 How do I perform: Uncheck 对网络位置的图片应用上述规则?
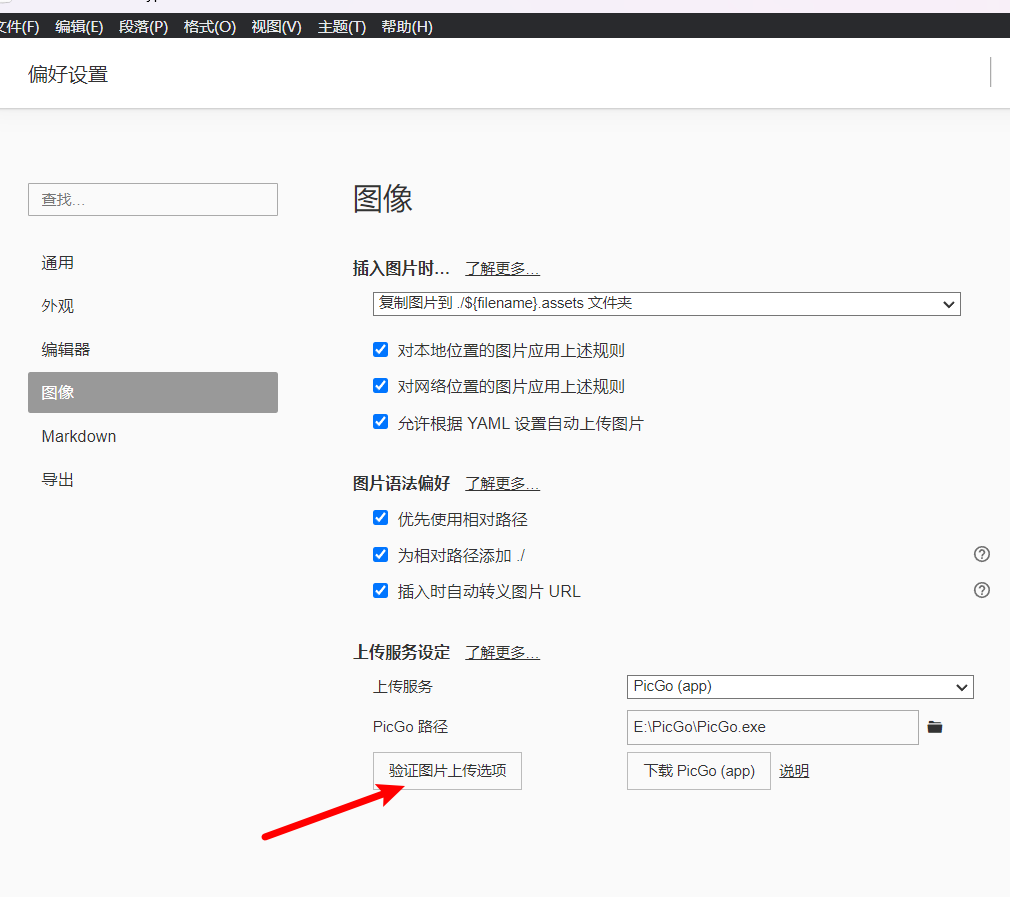(380, 386)
